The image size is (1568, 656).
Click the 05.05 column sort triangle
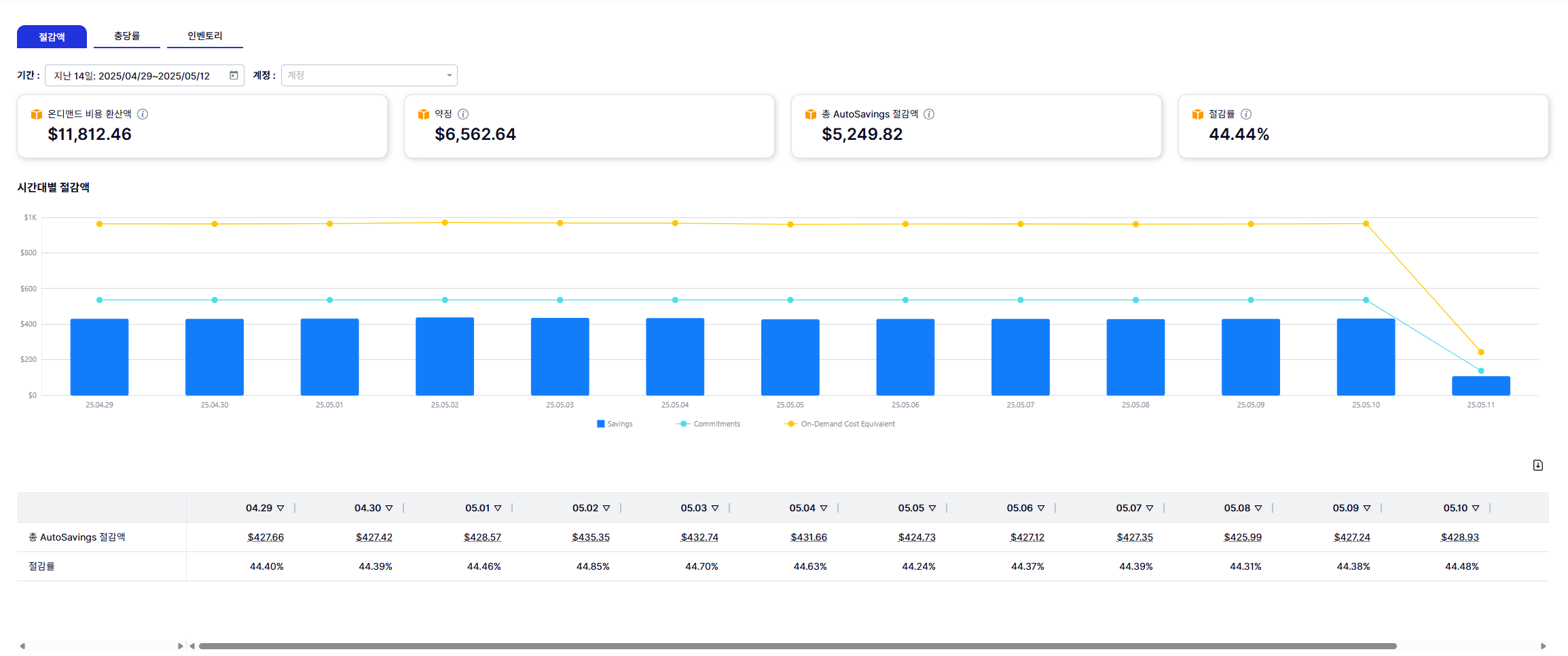pos(932,509)
